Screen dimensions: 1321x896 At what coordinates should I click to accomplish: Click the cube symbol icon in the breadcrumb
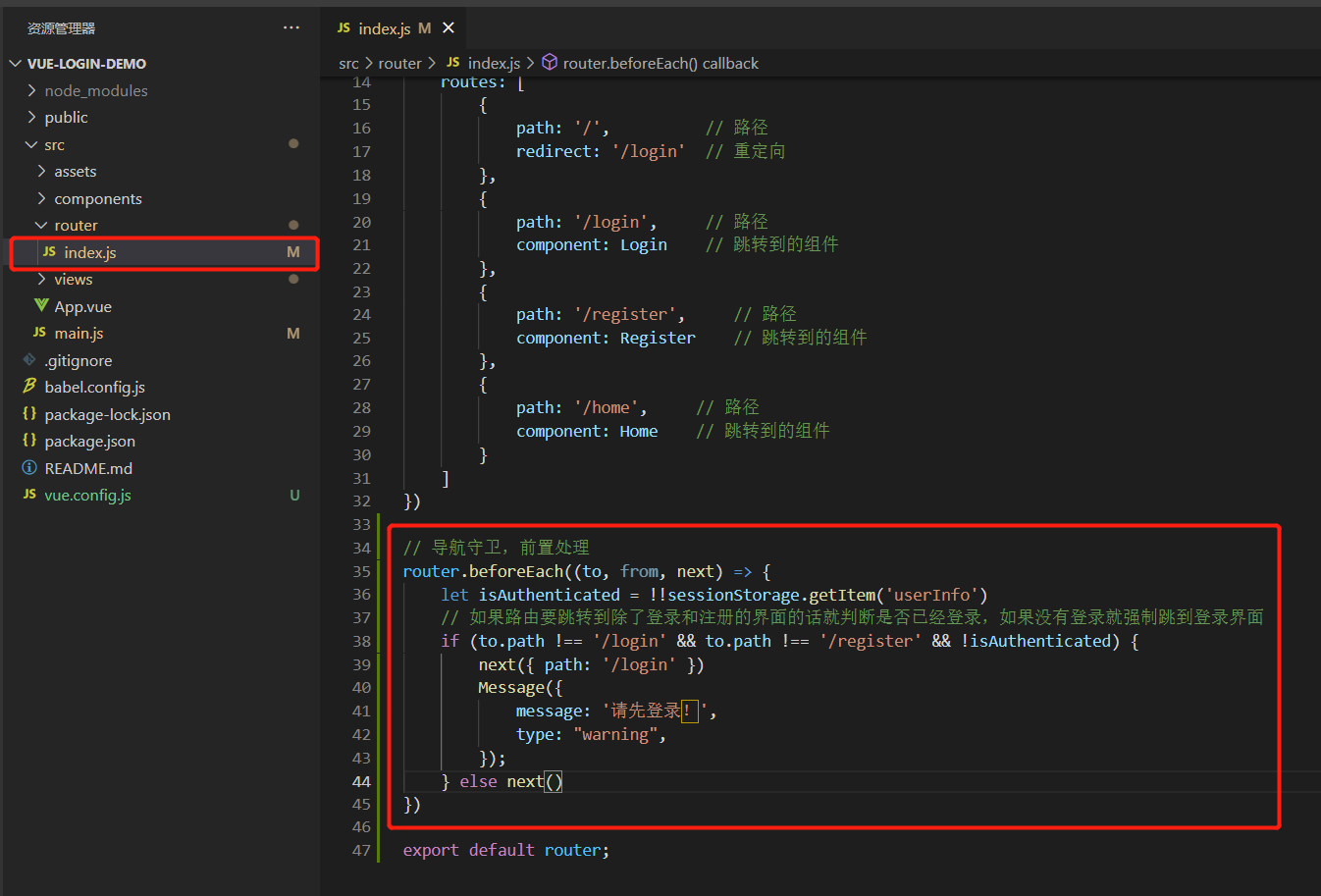click(x=550, y=63)
